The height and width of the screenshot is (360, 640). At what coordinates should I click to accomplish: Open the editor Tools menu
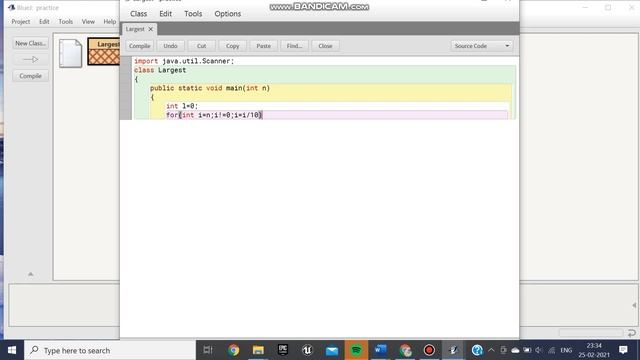[x=193, y=13]
